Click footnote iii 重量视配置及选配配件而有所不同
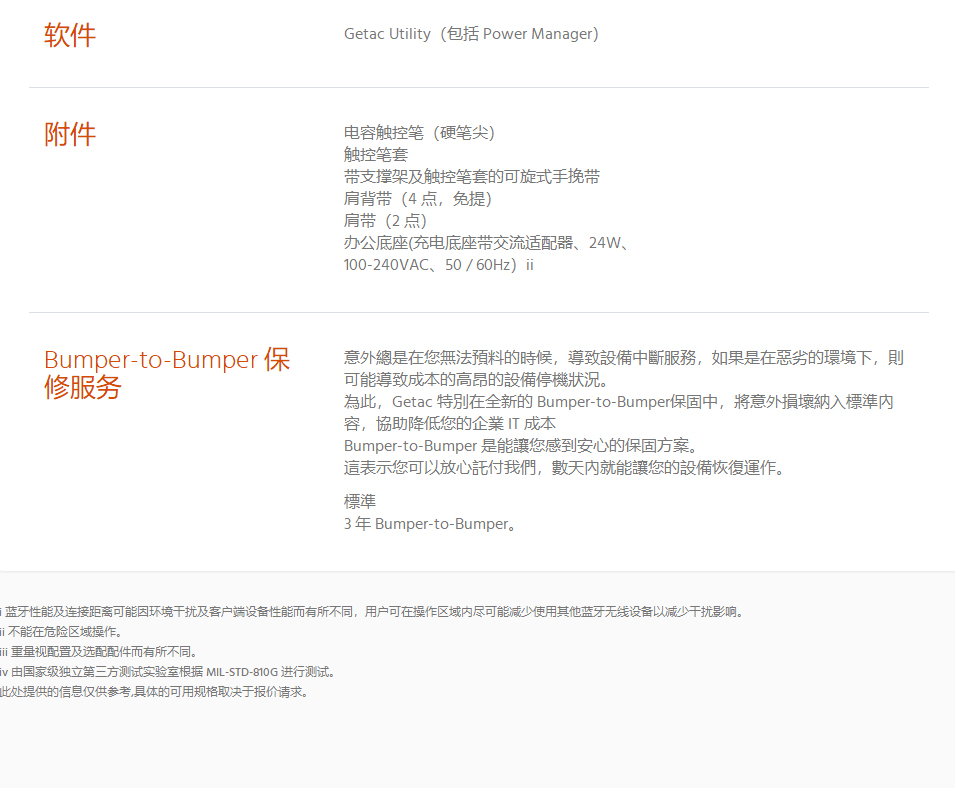The width and height of the screenshot is (955, 788). pos(99,652)
